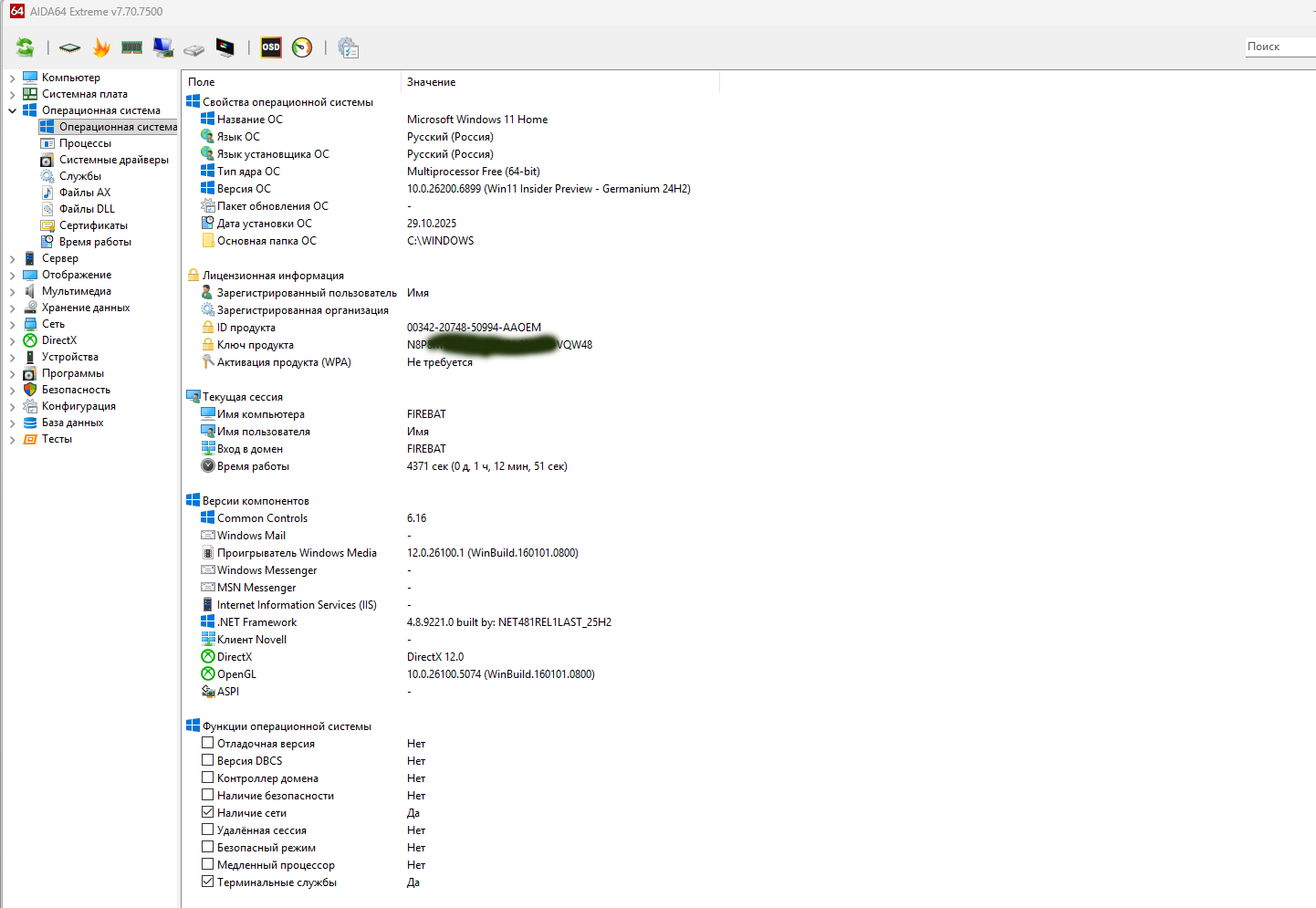Click the Медленный процессор checkbox

[208, 864]
